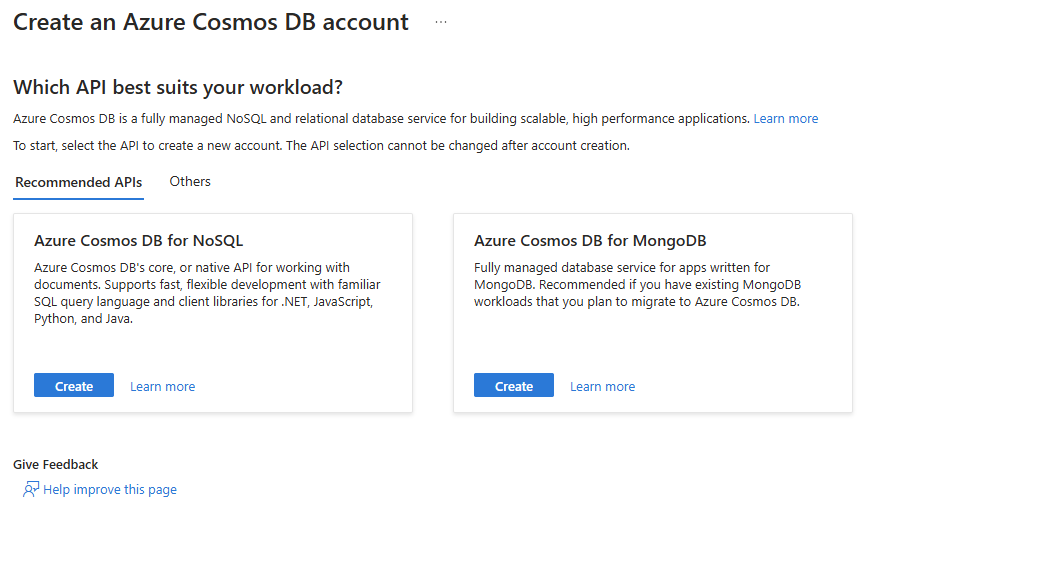The width and height of the screenshot is (1051, 567).
Task: Click the MongoDB card description text
Action: click(637, 285)
